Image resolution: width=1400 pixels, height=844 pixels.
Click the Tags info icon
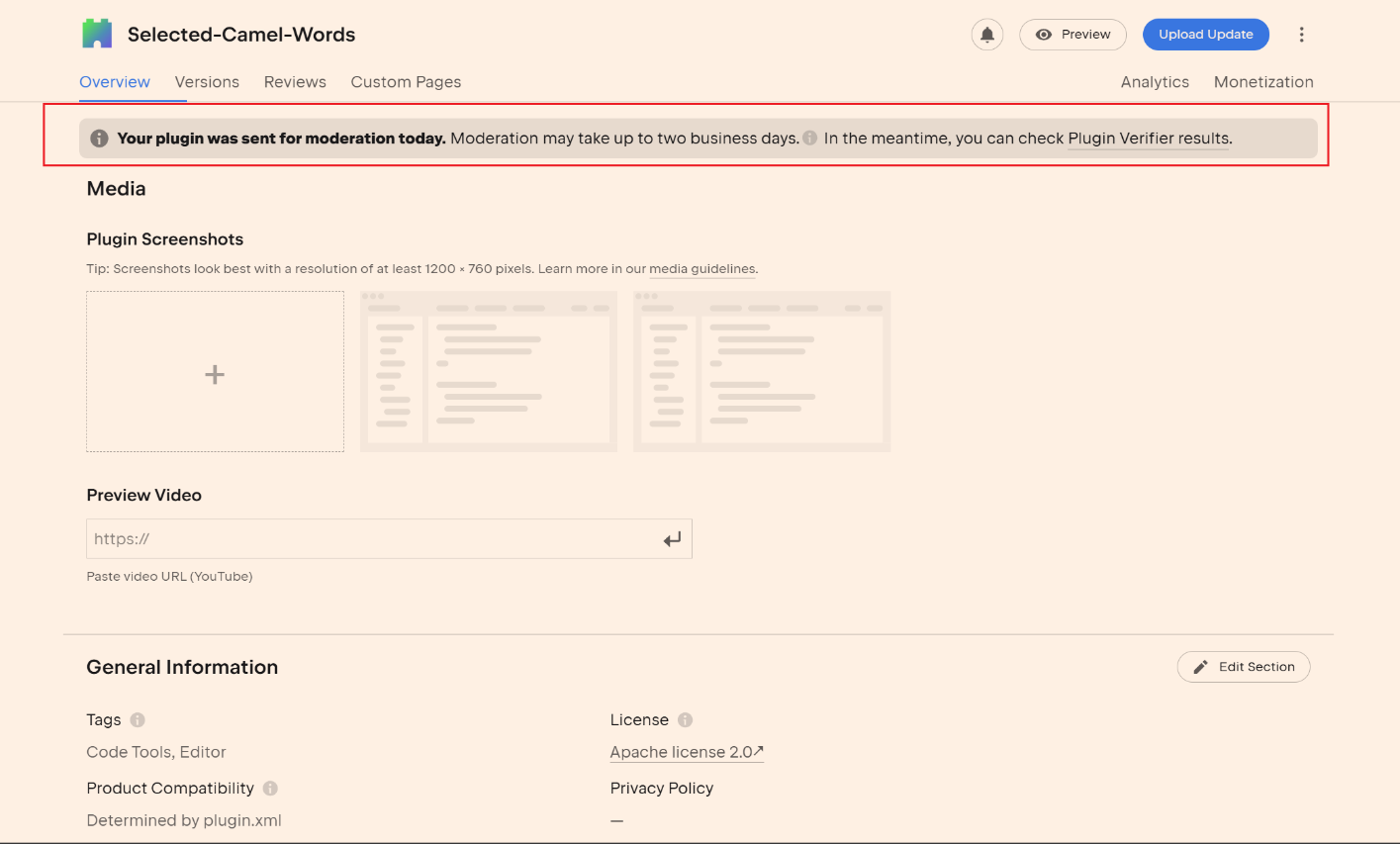[x=138, y=720]
